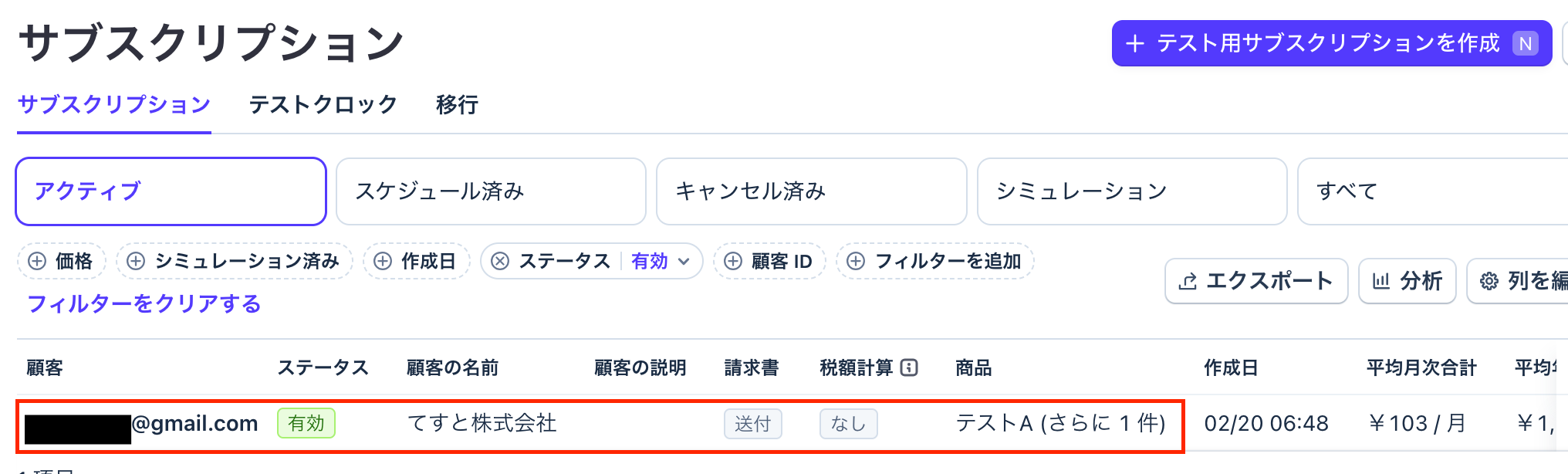Click plus icon on 価格 filter
This screenshot has width=1568, height=474.
coord(37,261)
